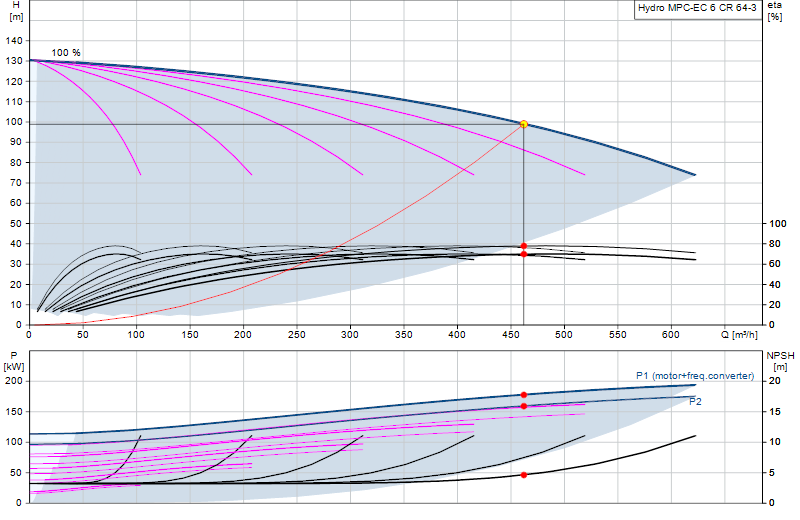Click the eta [%] axis title

(774, 11)
